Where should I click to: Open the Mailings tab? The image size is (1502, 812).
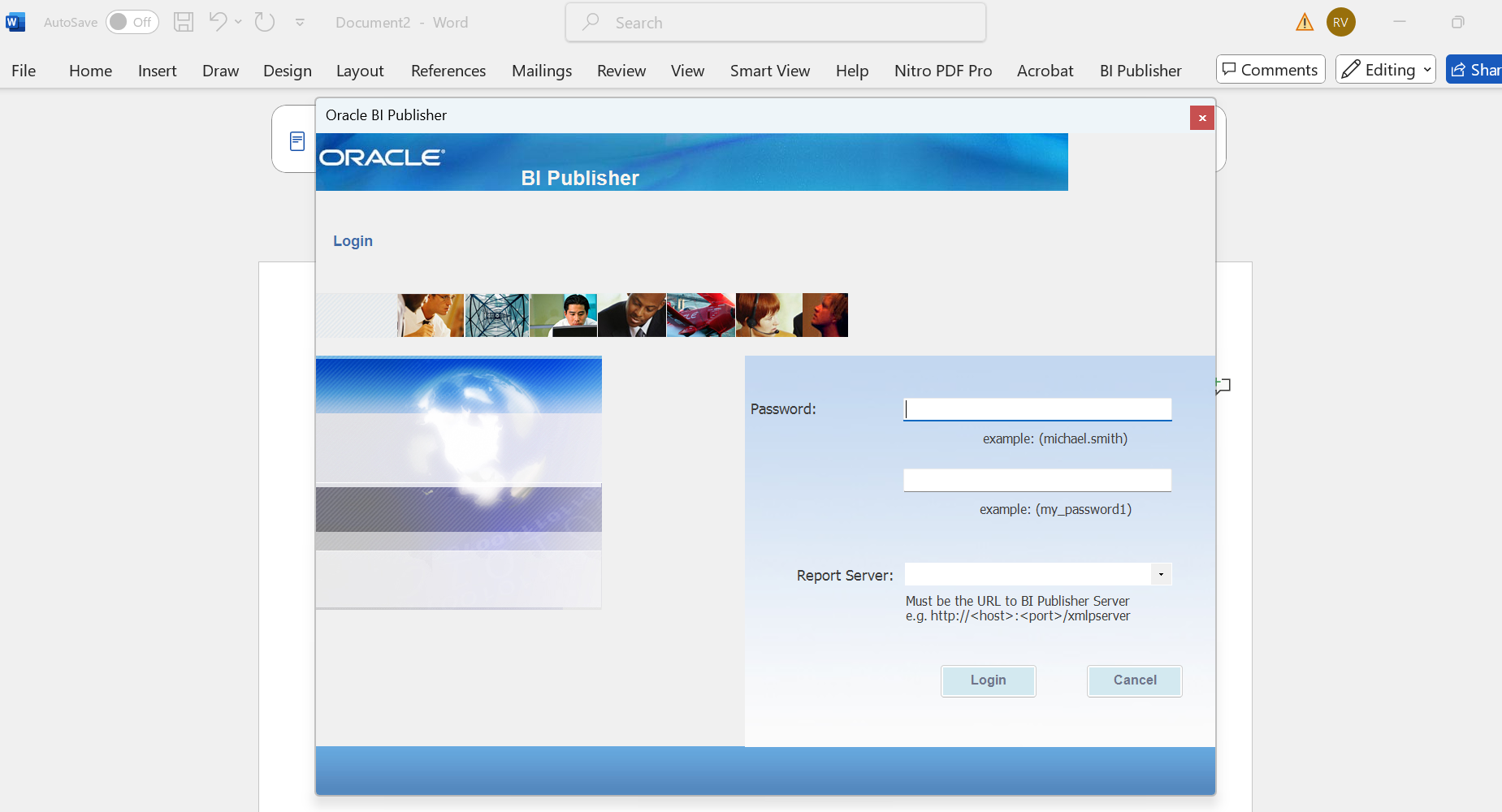coord(542,71)
